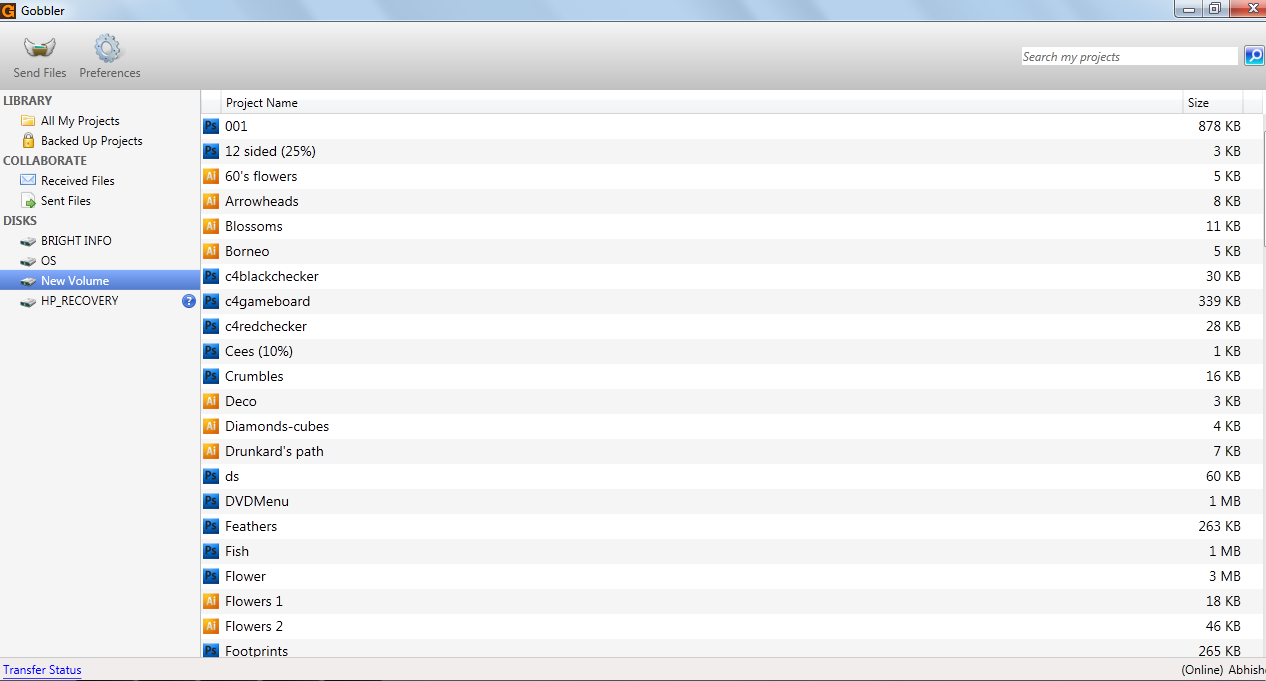Click the Search my projects field
Image resolution: width=1266 pixels, height=681 pixels.
tap(1130, 57)
